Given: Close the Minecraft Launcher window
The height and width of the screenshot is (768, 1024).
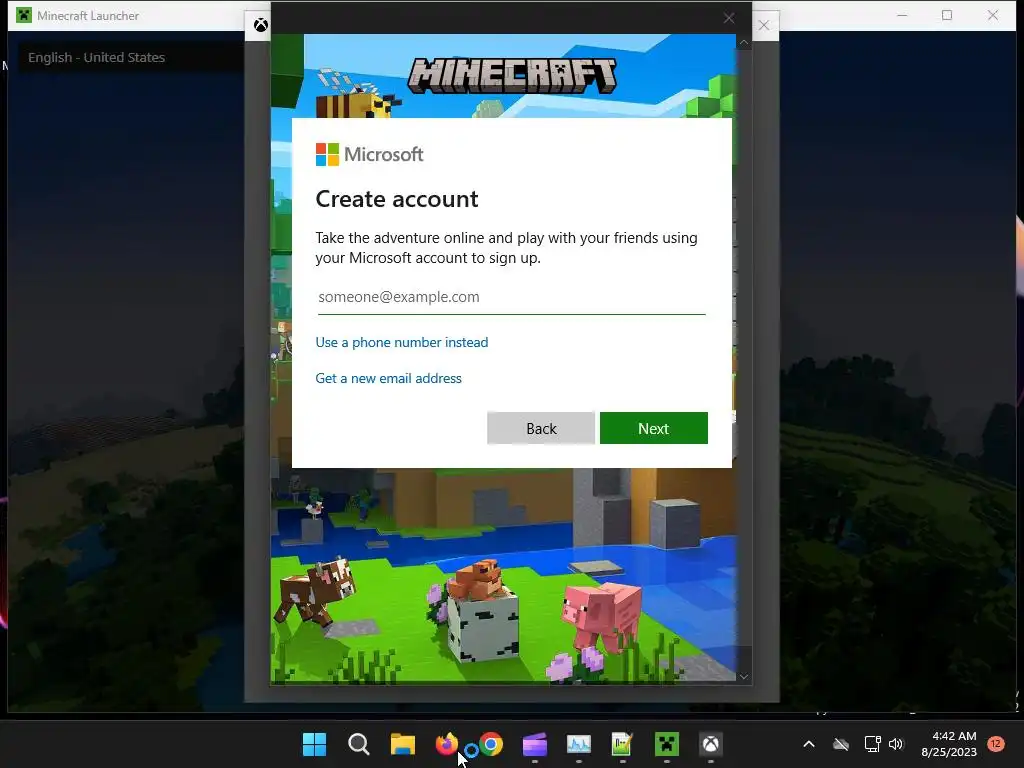Looking at the screenshot, I should [993, 15].
